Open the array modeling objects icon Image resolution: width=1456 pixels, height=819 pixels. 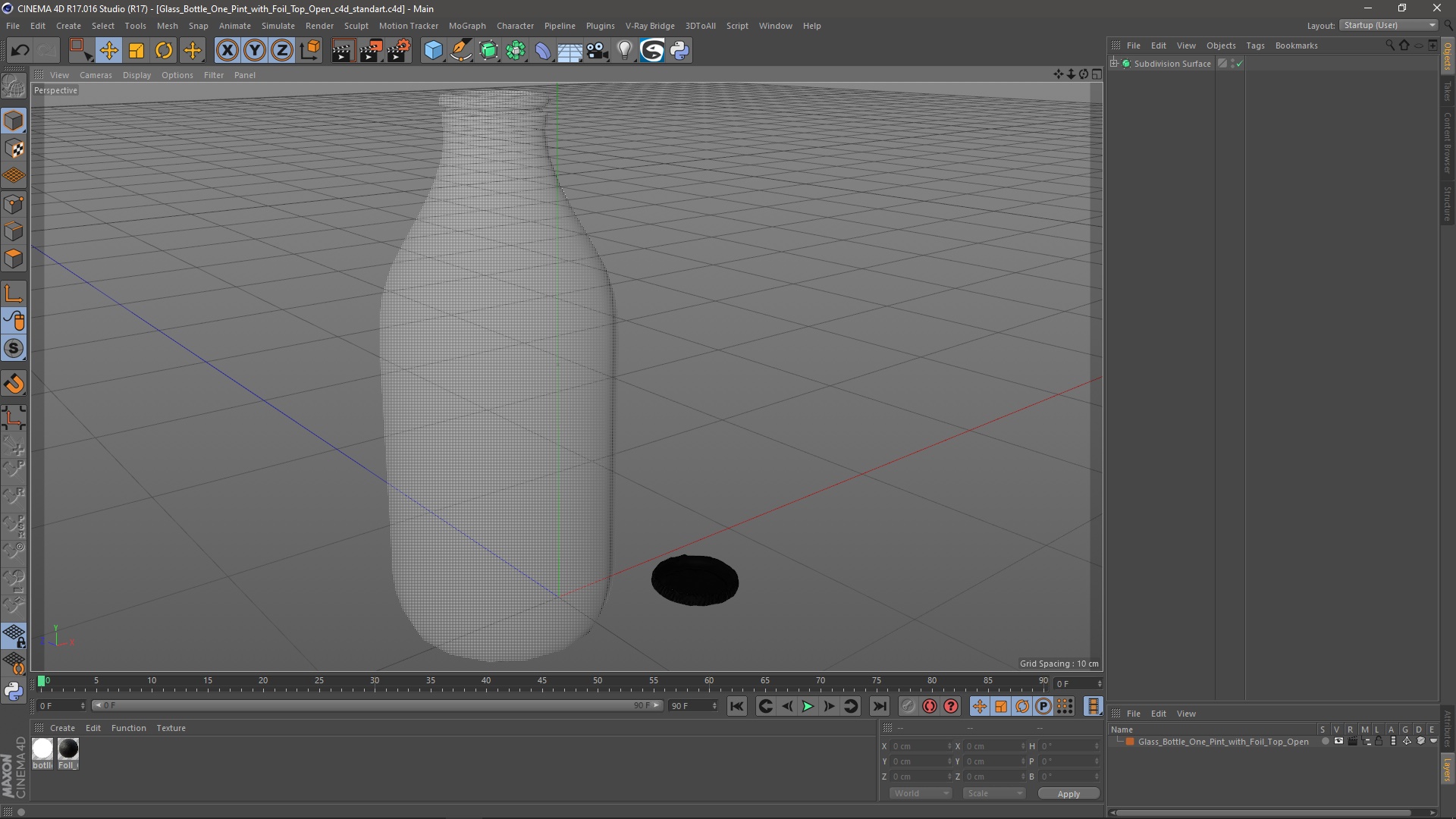pos(516,51)
